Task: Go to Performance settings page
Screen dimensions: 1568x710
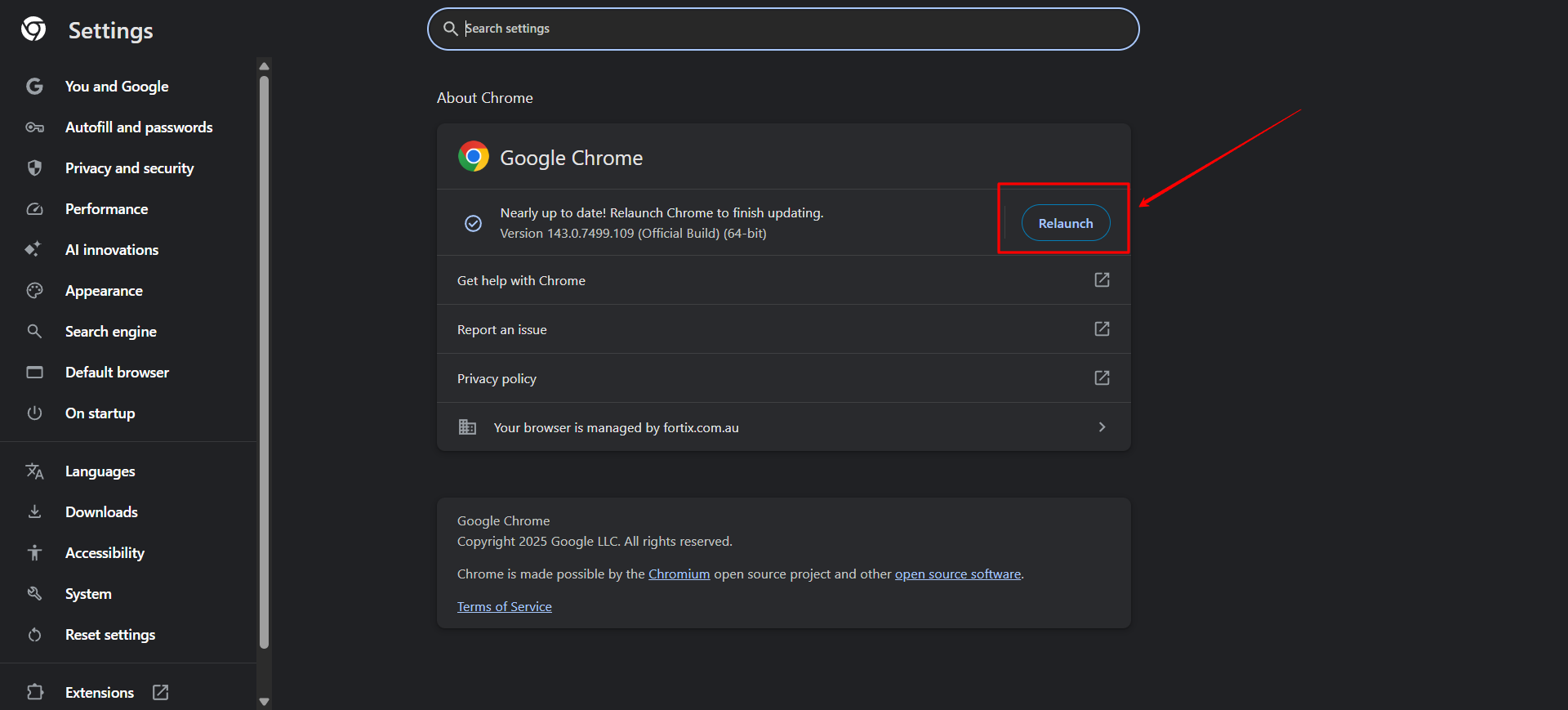Action: [x=106, y=209]
